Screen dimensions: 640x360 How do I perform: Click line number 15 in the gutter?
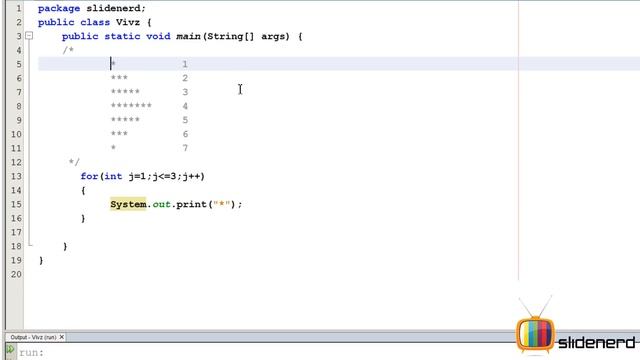[16, 204]
